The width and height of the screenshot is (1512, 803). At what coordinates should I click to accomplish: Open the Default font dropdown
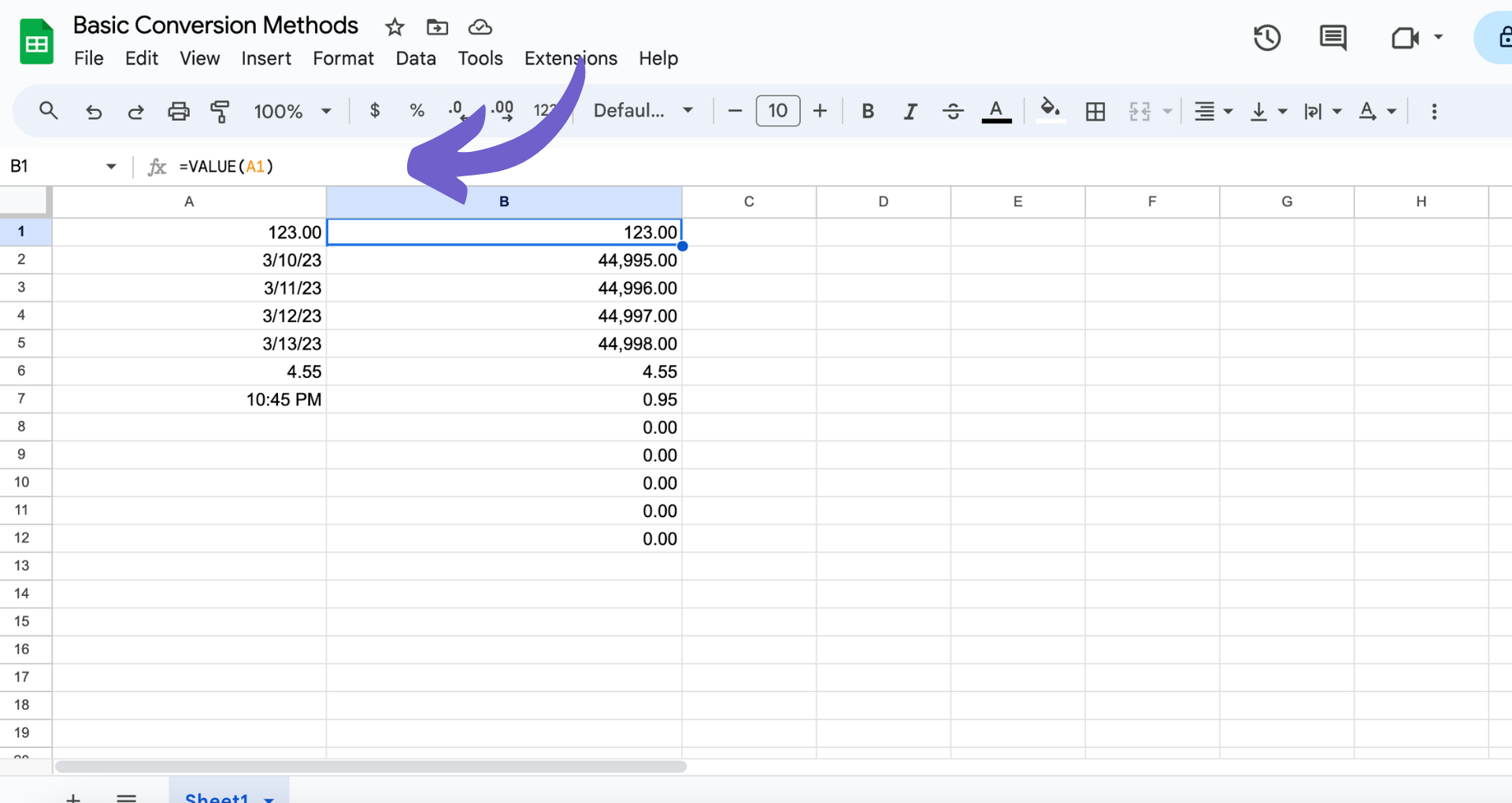[643, 111]
